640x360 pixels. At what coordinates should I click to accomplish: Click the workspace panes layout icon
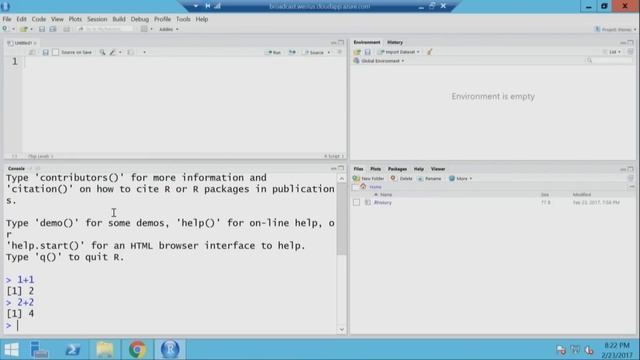tap(144, 29)
